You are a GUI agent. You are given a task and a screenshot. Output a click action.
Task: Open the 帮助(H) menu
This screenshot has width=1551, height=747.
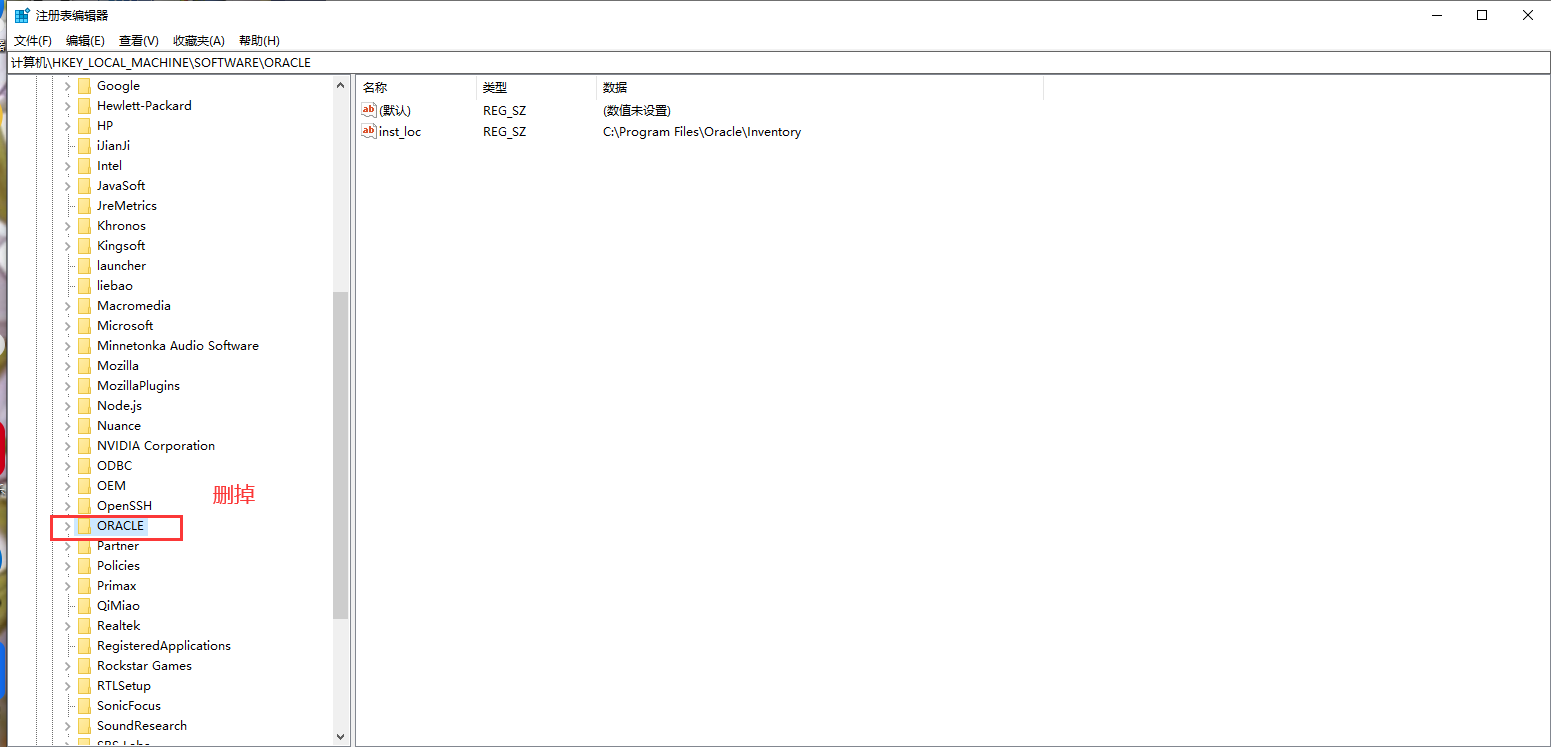(259, 41)
